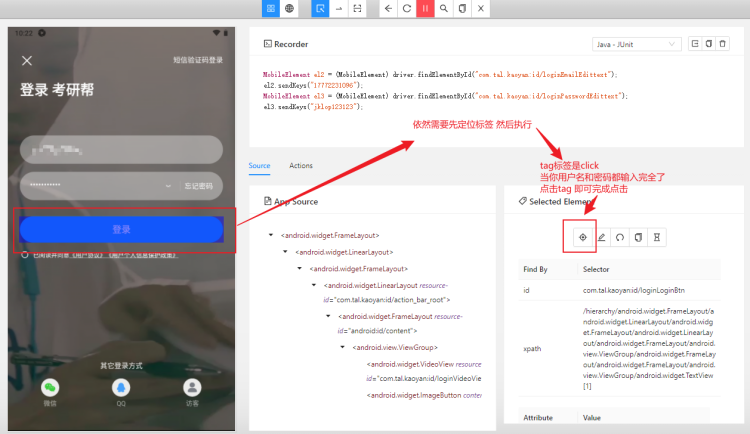Click the phone number input field
750x434 pixels.
121,150
